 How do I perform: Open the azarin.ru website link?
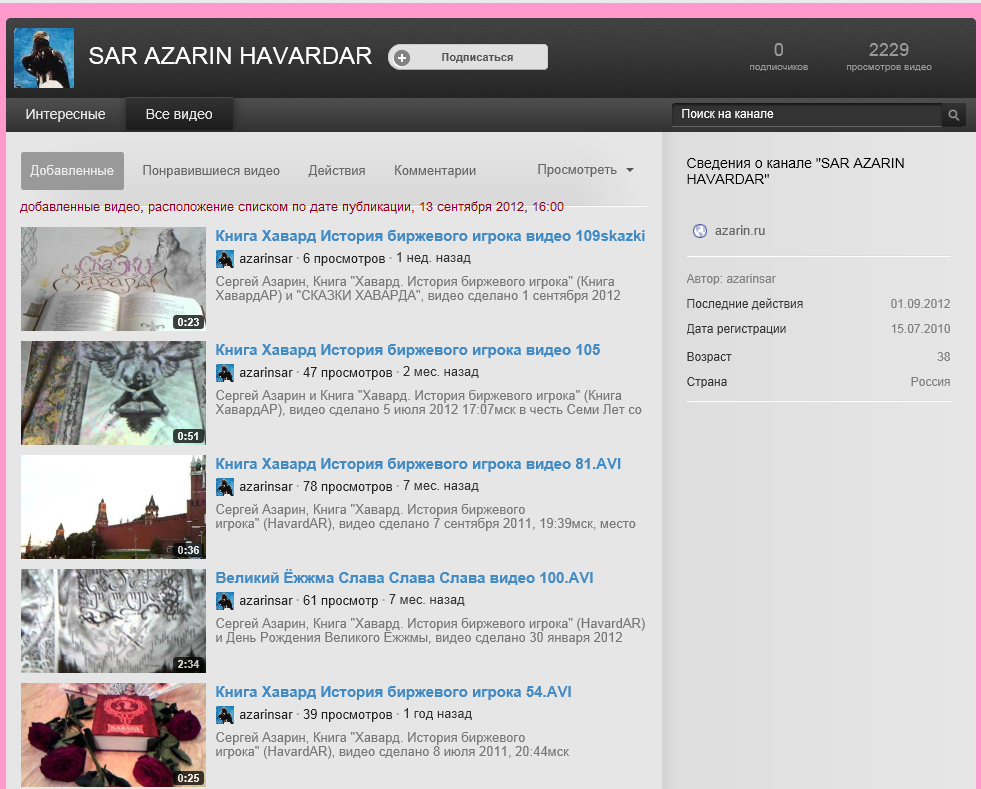(740, 231)
